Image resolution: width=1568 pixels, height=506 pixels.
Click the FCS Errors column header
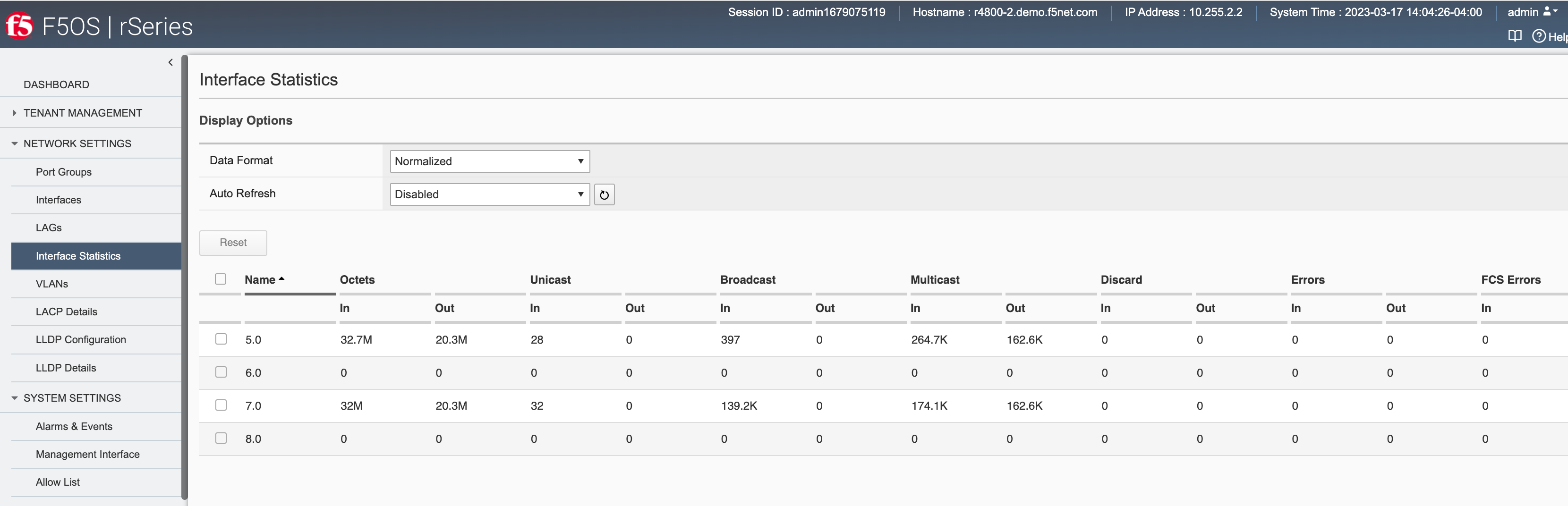click(1511, 280)
